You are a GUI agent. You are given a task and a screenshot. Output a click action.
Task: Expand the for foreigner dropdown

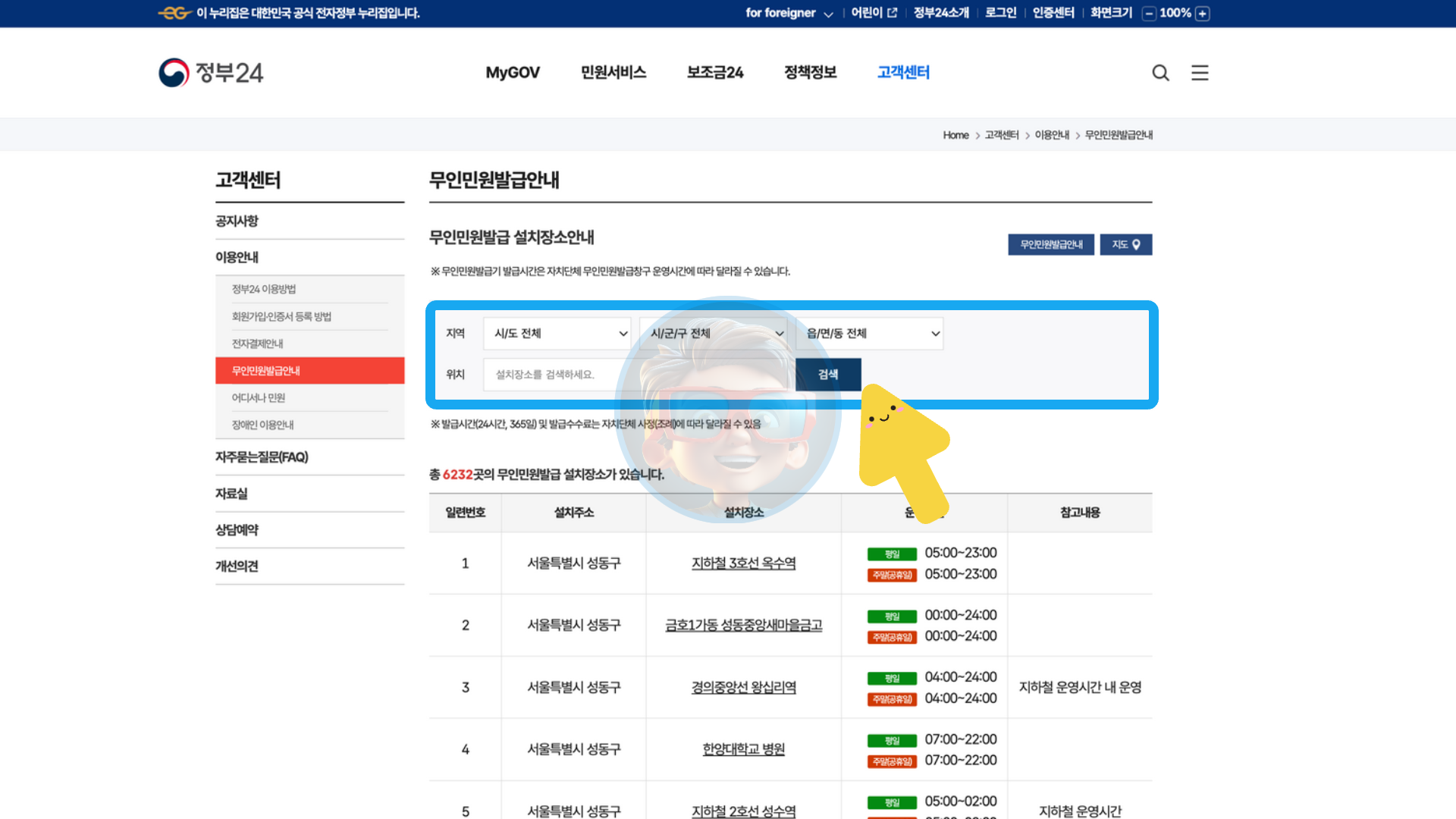(789, 13)
